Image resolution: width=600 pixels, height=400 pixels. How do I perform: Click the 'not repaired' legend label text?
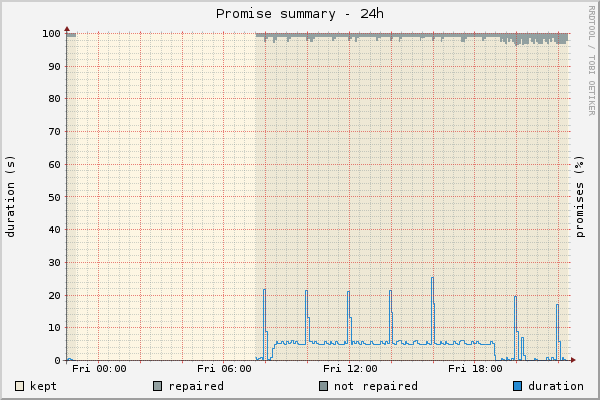coord(375,386)
